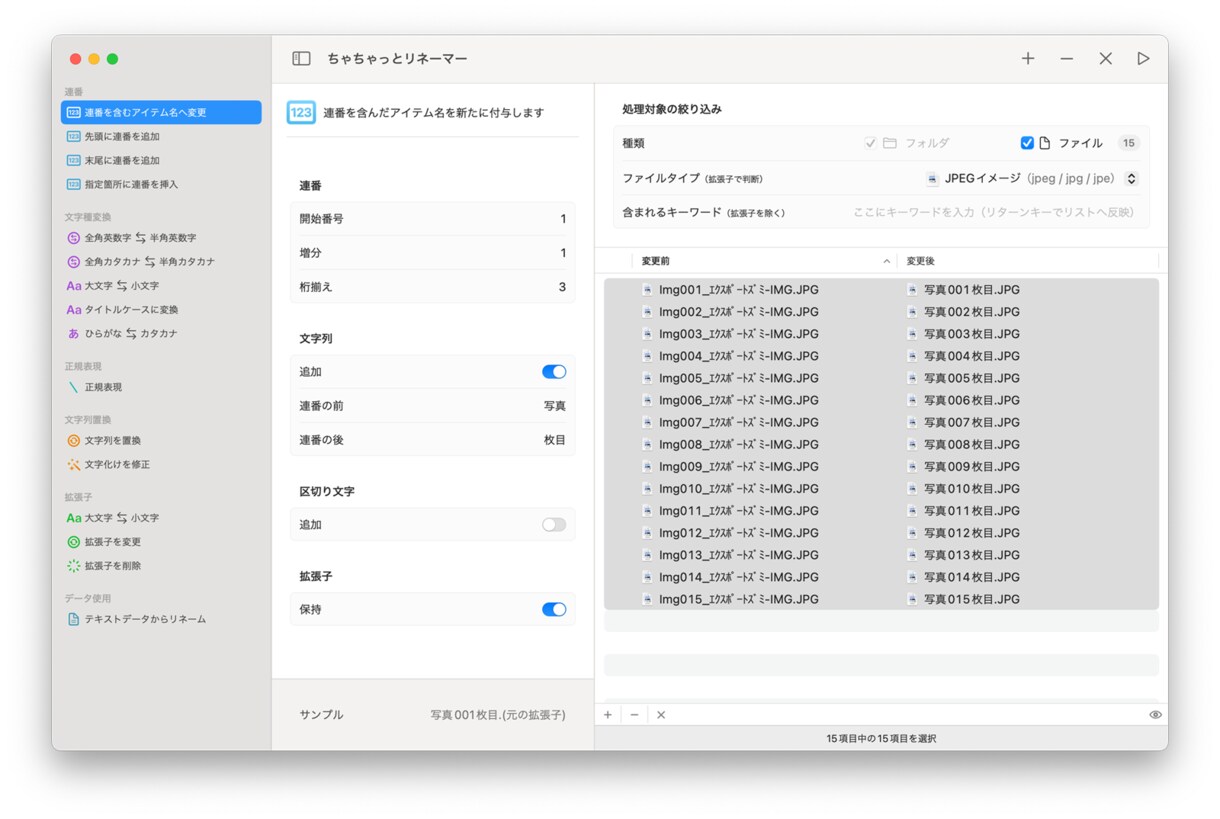Edit the 連番の後 text 枚目
Image resolution: width=1220 pixels, height=819 pixels.
click(x=555, y=440)
